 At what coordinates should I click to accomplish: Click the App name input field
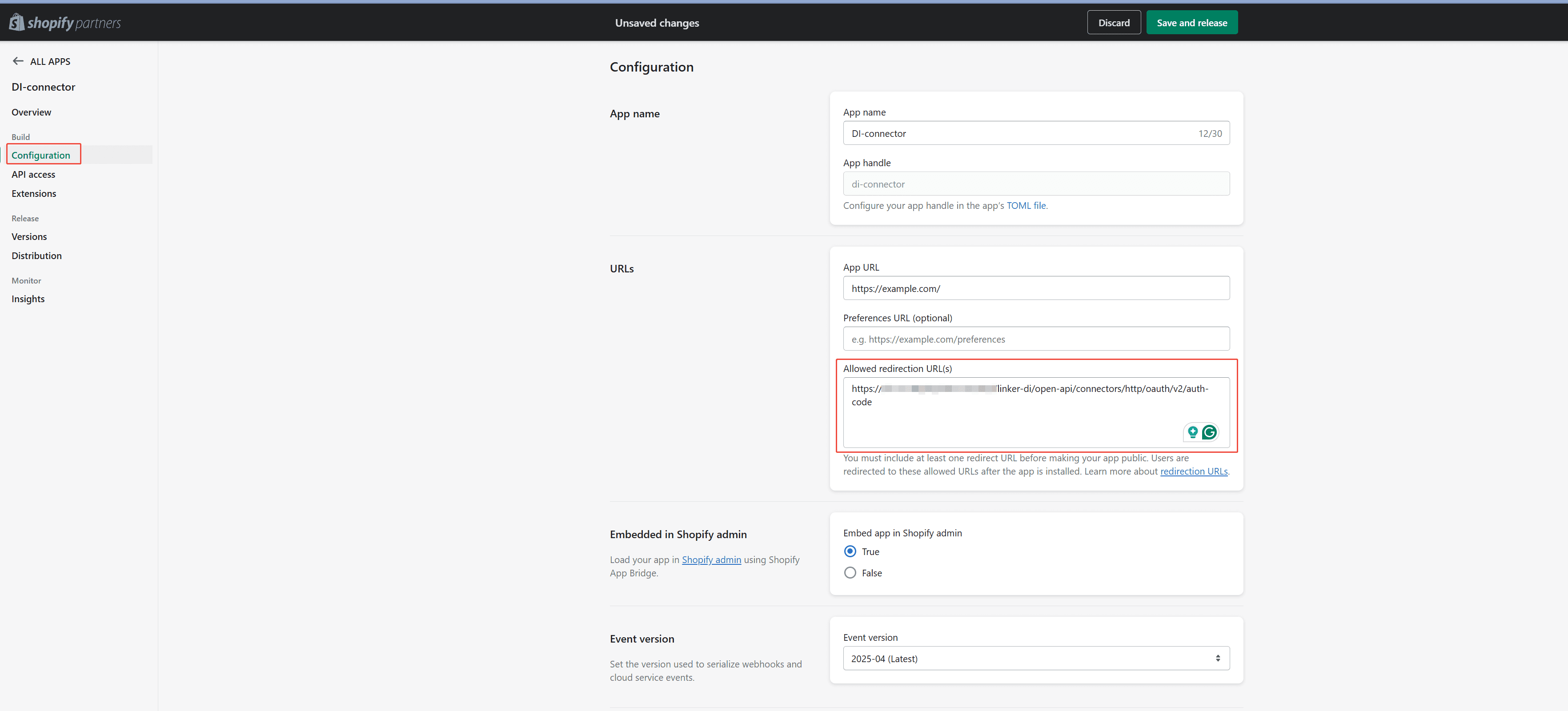[1036, 133]
